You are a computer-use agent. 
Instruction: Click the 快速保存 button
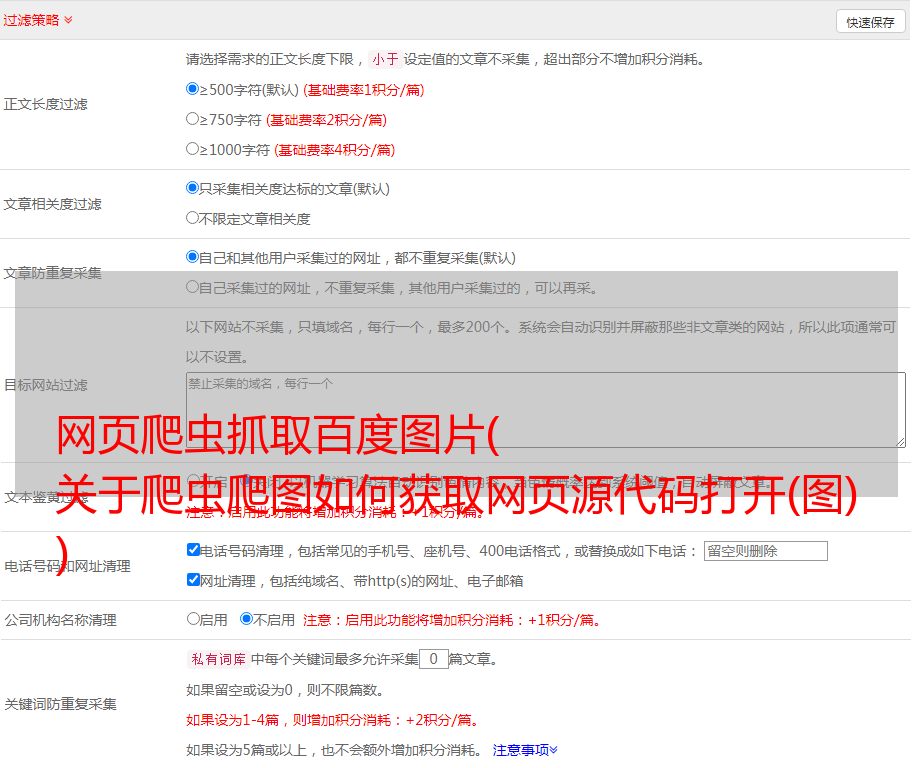pyautogui.click(x=870, y=22)
